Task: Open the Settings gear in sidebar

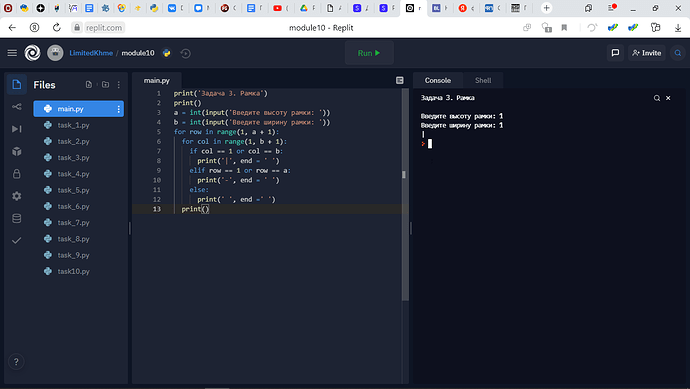Action: point(16,196)
